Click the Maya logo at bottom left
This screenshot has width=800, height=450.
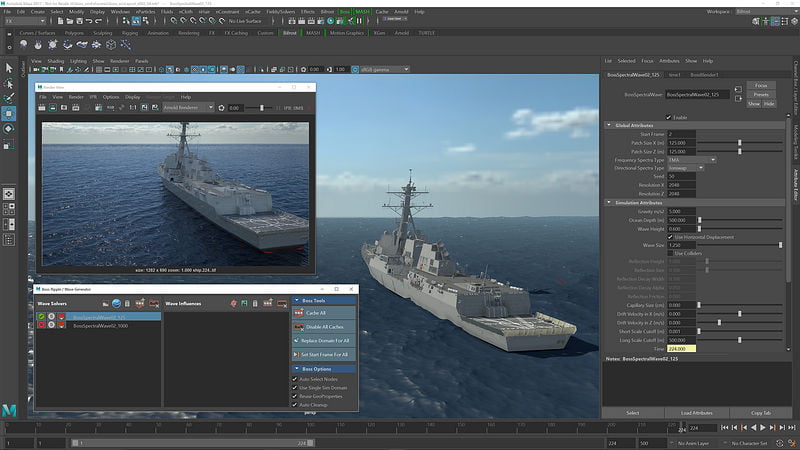(x=9, y=410)
